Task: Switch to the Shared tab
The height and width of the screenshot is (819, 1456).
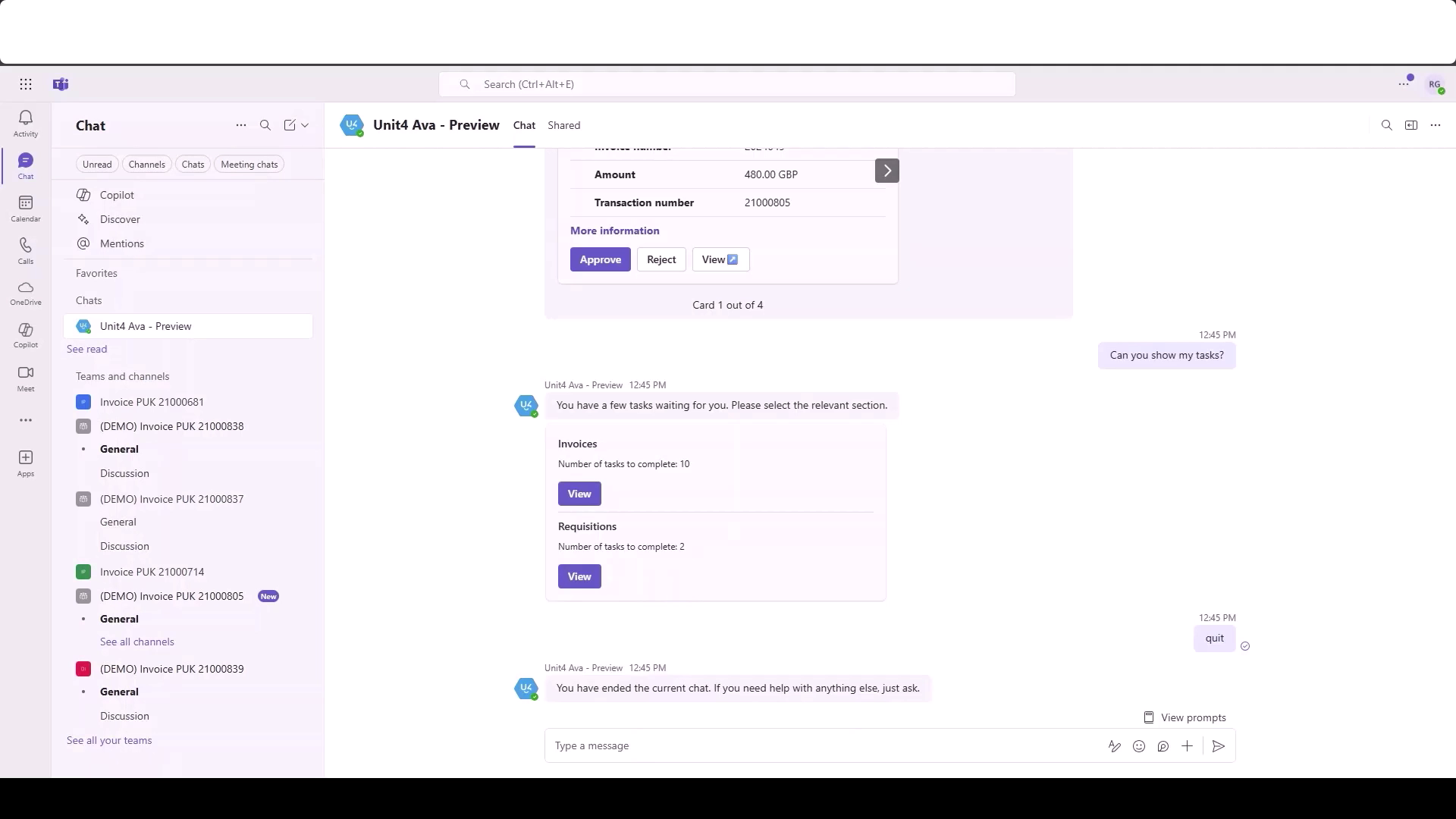Action: point(563,125)
